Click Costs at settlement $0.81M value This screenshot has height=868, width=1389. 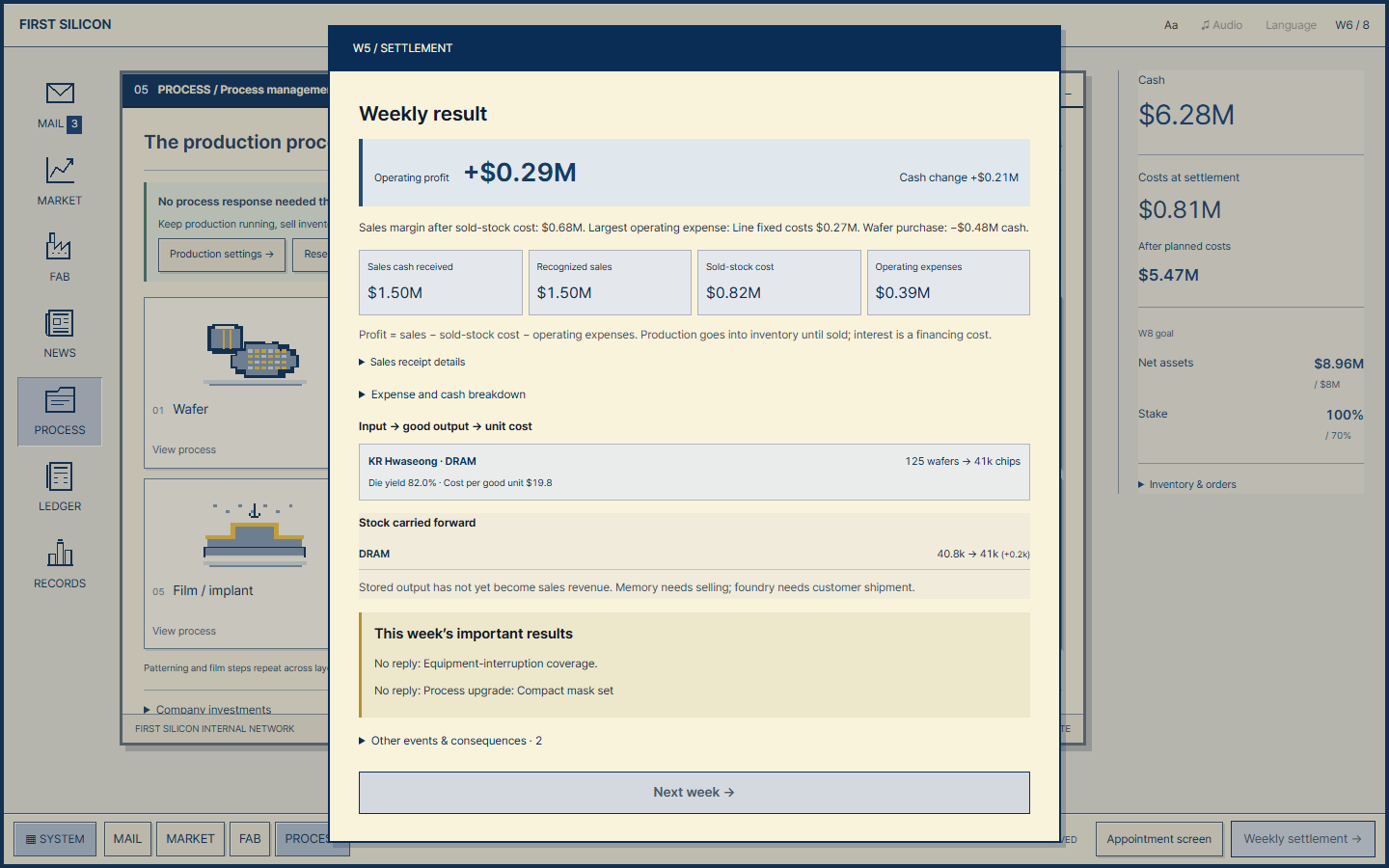[x=1180, y=209]
